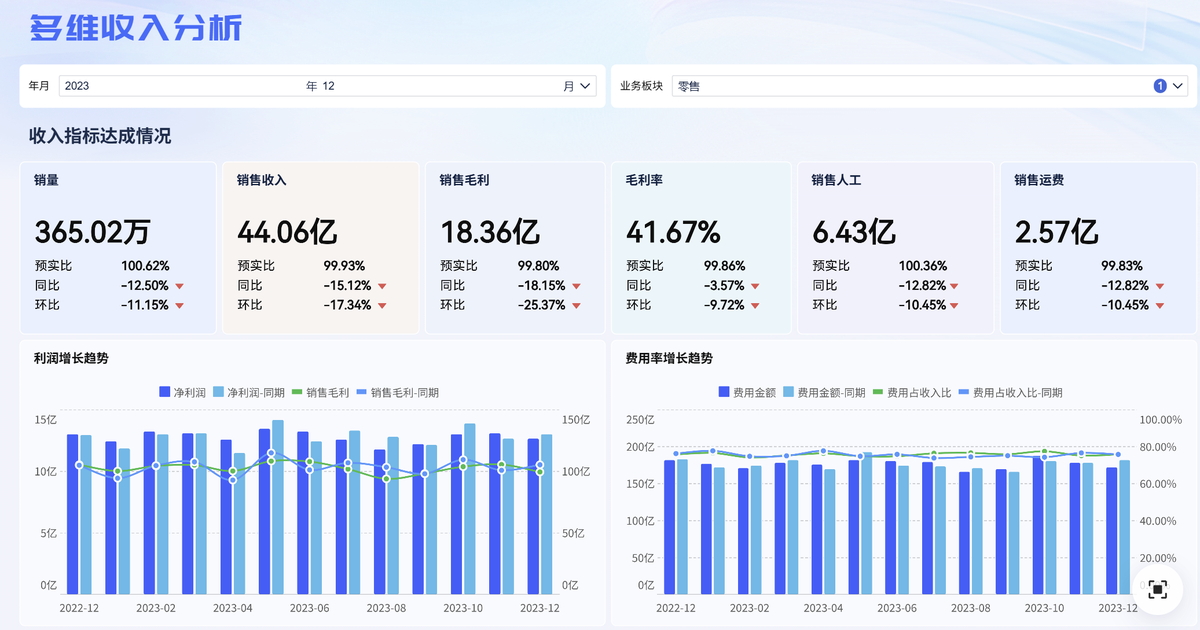The image size is (1200, 630).
Task: Click the 99.86% 预实比 value in 毛利率
Action: [725, 266]
